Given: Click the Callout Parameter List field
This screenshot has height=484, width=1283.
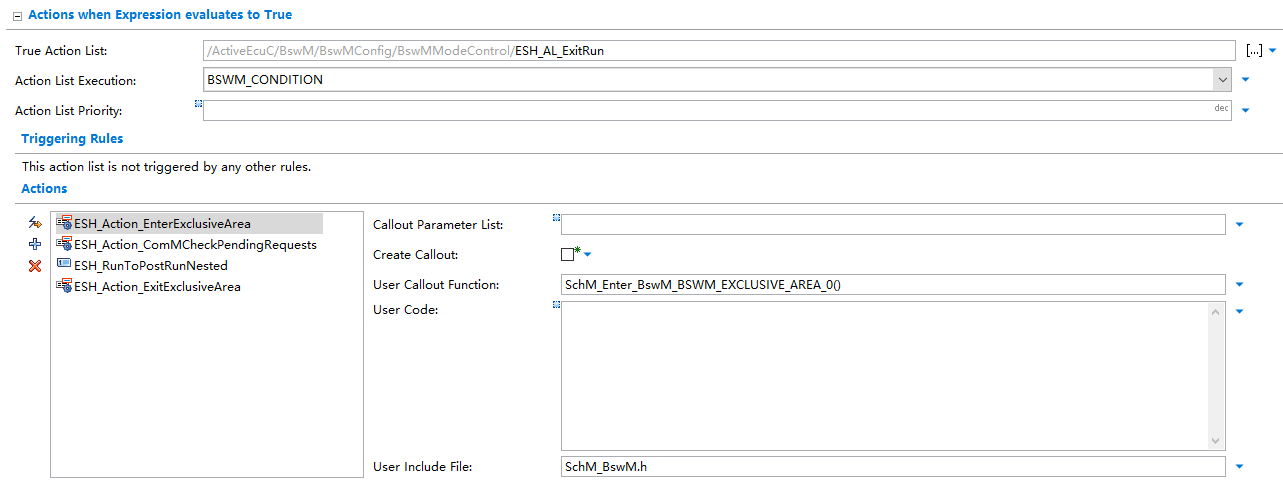Looking at the screenshot, I should pos(893,225).
